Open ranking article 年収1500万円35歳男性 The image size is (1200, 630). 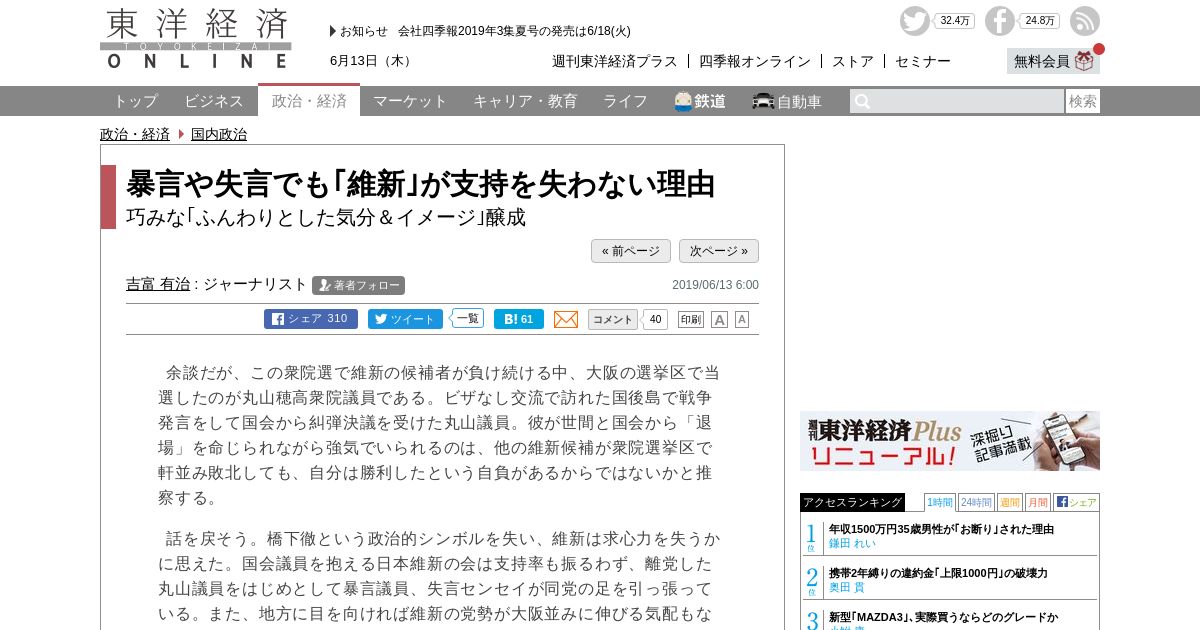[x=941, y=529]
